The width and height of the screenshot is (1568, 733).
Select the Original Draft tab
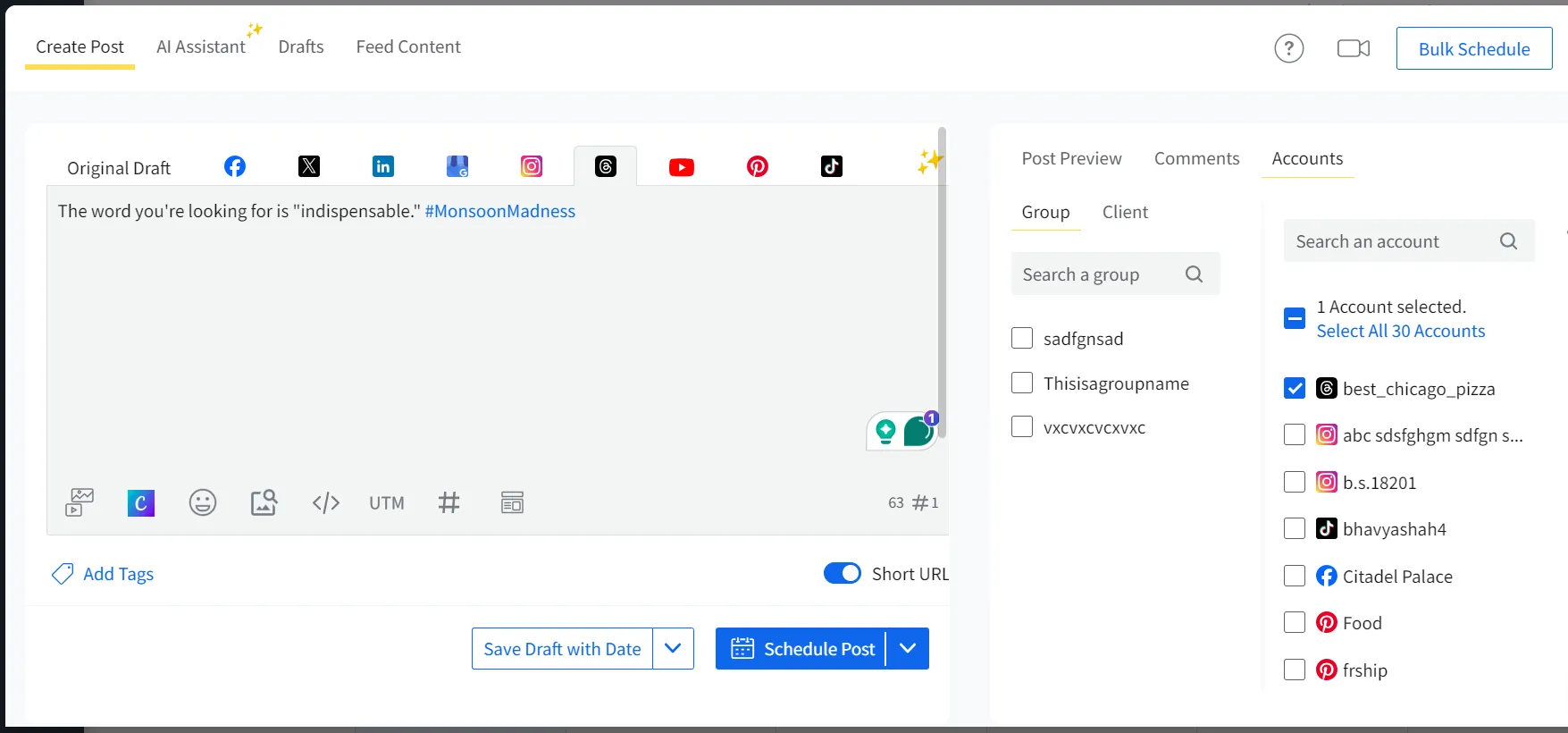[x=119, y=168]
